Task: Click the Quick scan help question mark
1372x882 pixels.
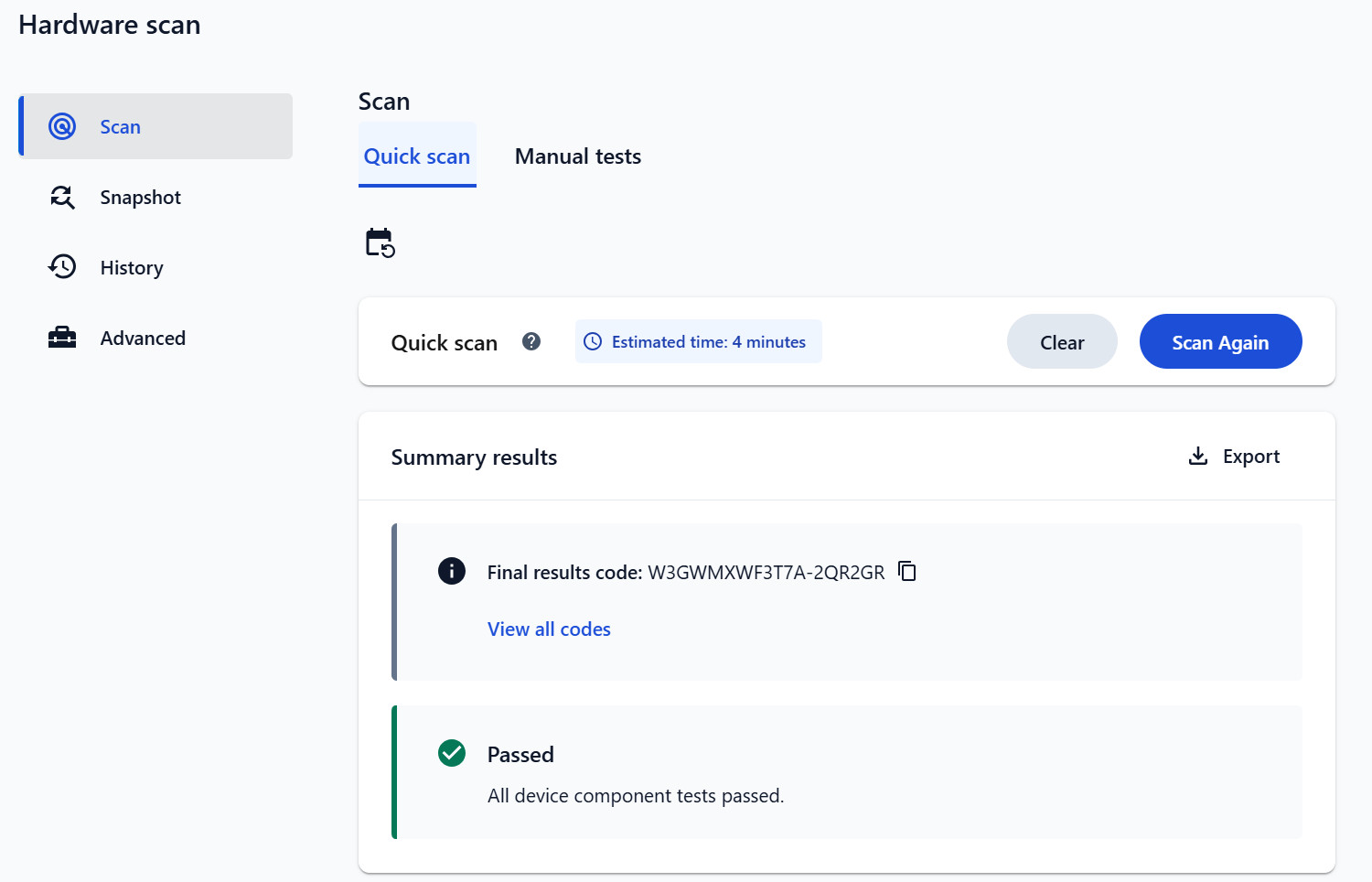Action: click(x=531, y=341)
